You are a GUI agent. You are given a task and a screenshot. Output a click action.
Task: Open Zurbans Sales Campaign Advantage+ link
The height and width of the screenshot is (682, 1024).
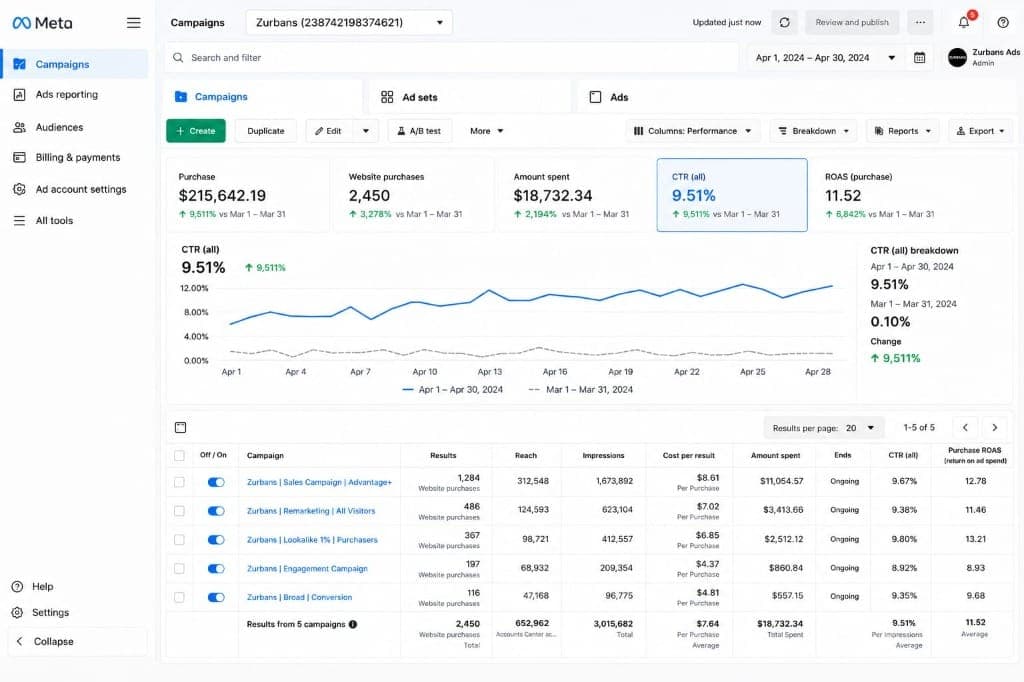[x=319, y=482]
